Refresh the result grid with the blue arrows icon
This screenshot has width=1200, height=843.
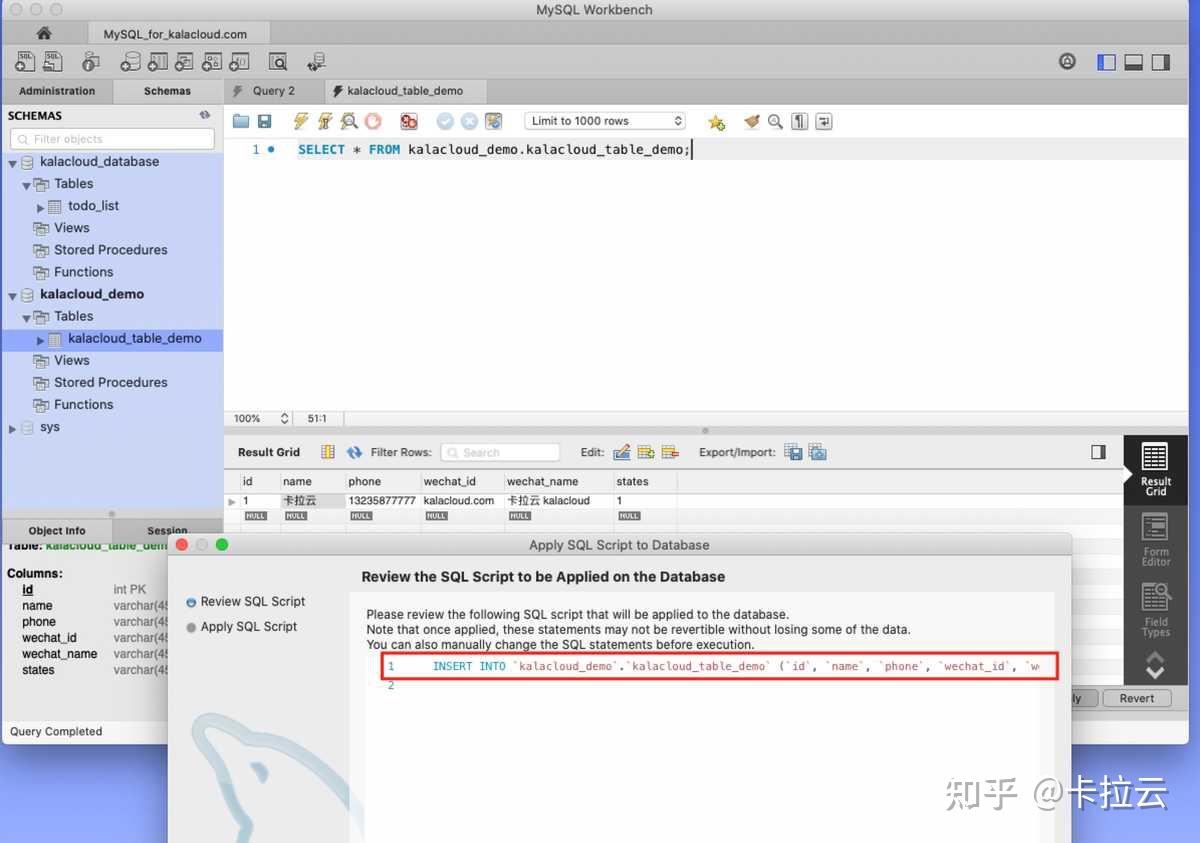(355, 452)
